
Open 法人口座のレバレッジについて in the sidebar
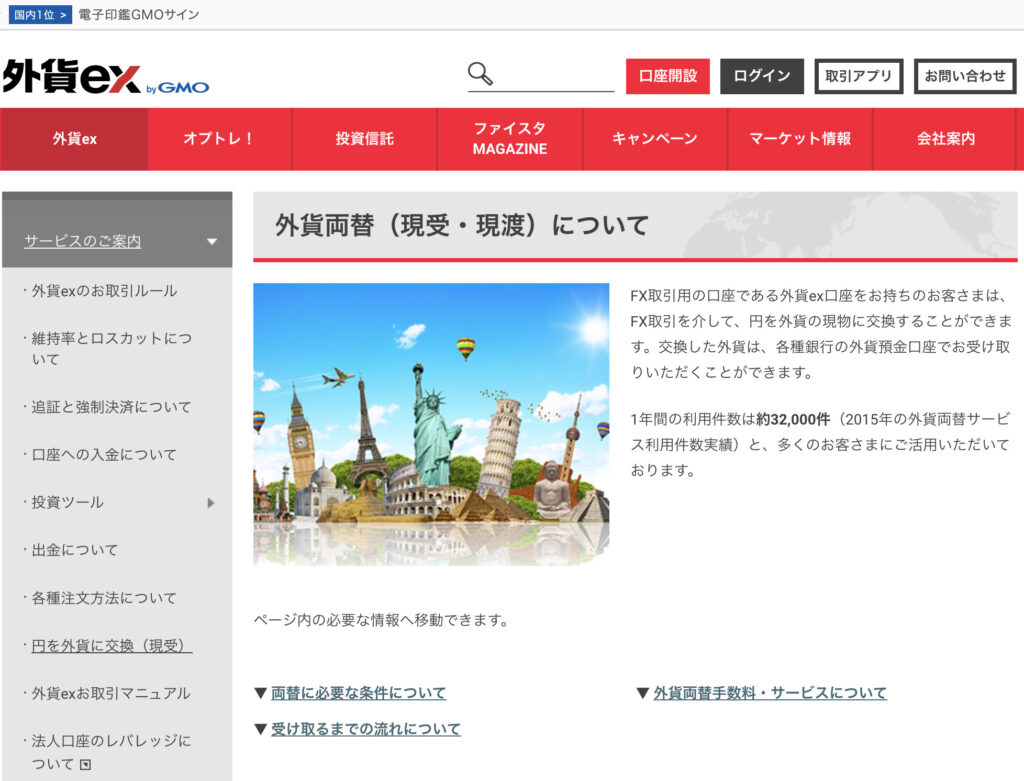tap(111, 752)
